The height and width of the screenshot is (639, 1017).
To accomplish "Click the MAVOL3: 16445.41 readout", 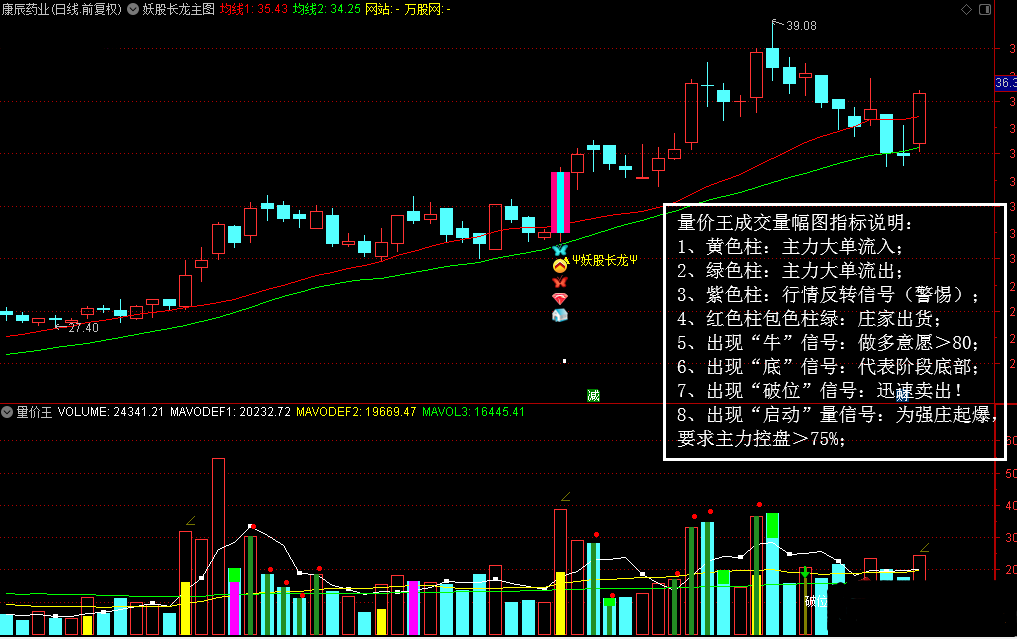I will coord(473,412).
